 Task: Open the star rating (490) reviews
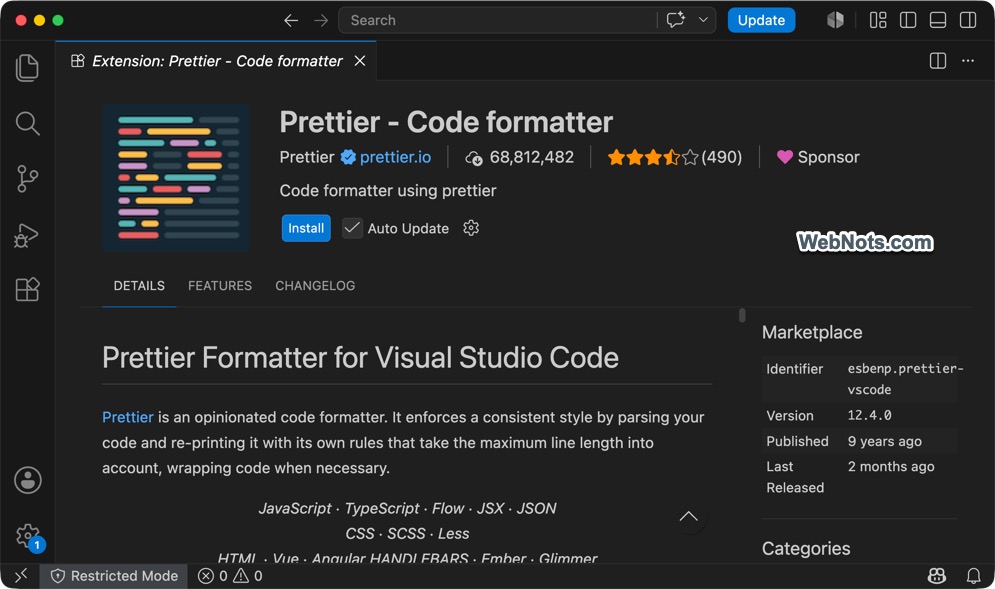pos(675,157)
